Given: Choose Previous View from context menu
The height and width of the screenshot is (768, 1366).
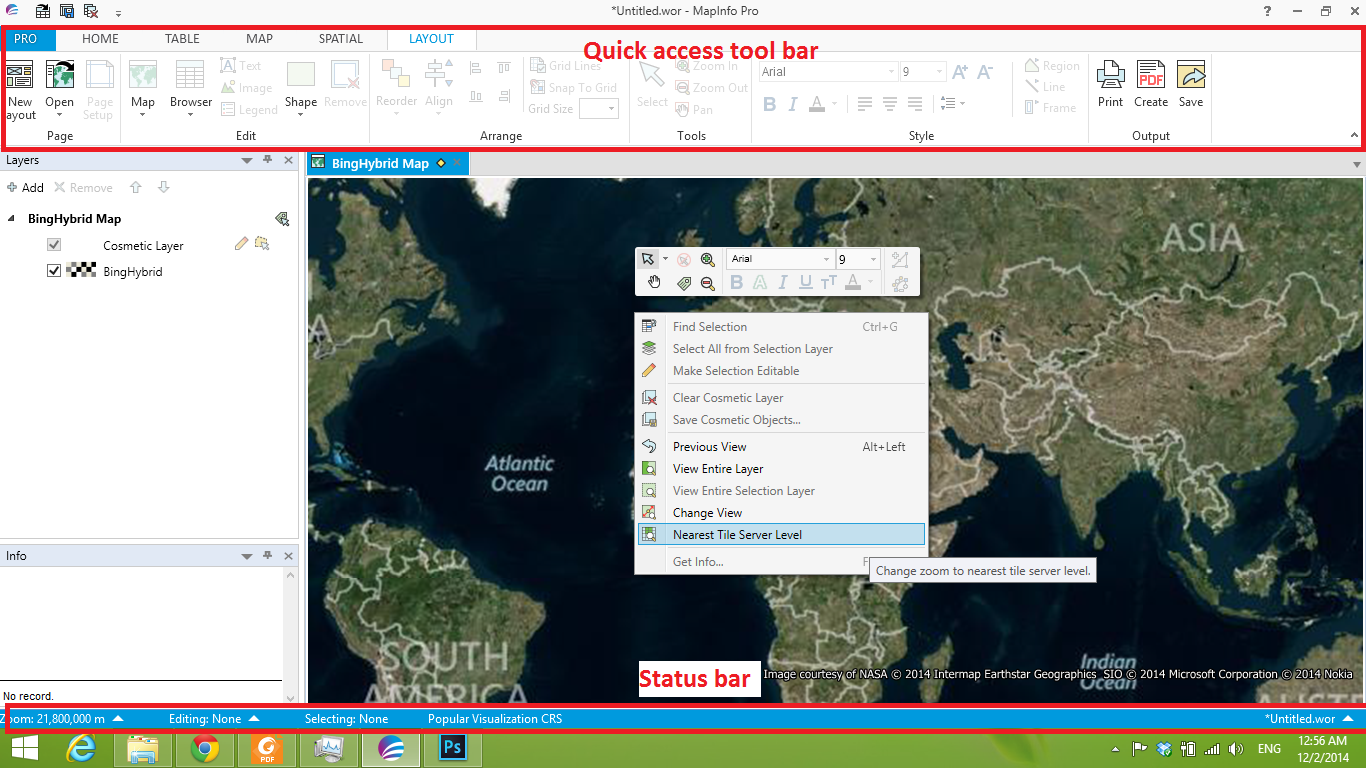Looking at the screenshot, I should coord(781,447).
